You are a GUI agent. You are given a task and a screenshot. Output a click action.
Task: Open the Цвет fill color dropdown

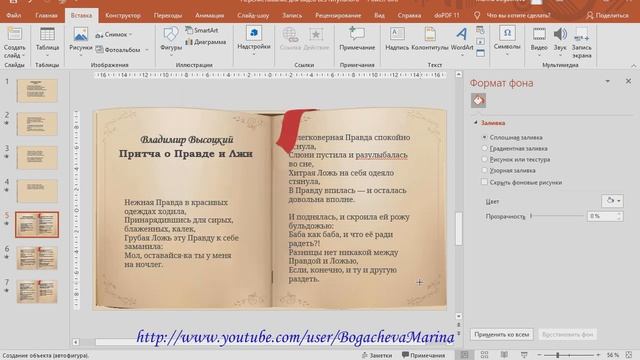(x=612, y=201)
